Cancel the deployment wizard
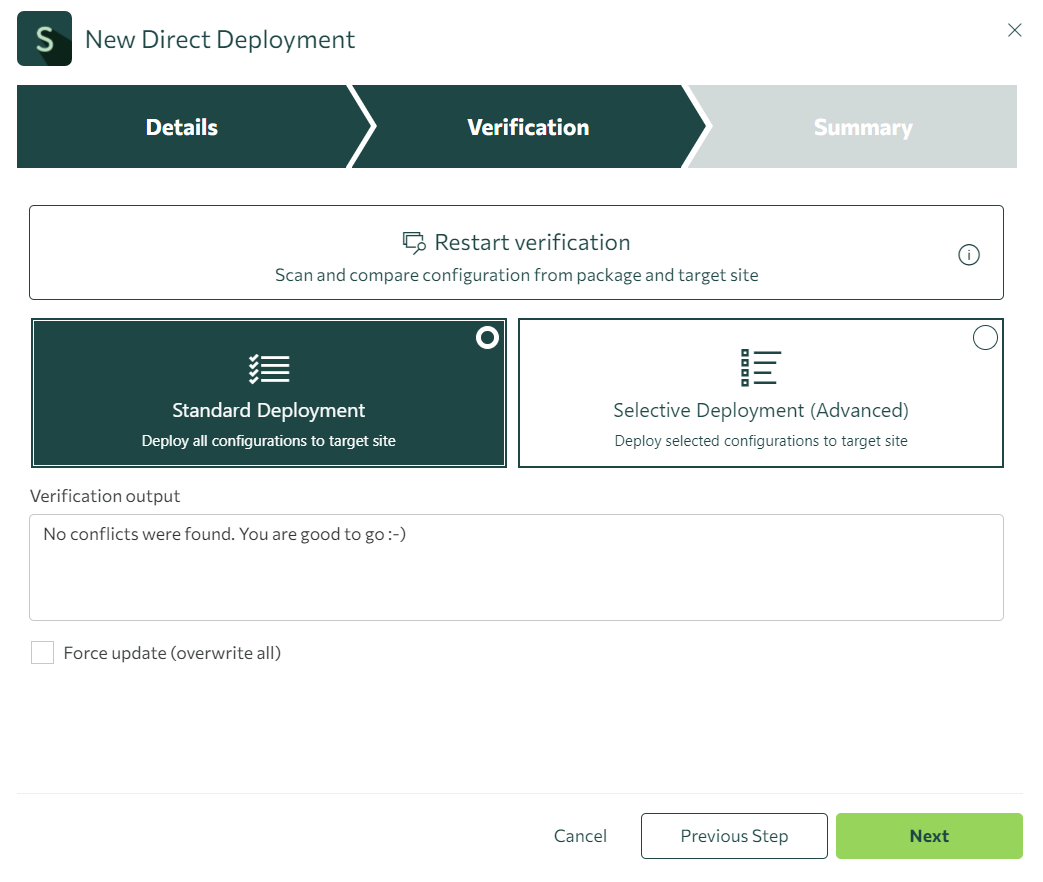1043x882 pixels. (x=580, y=836)
